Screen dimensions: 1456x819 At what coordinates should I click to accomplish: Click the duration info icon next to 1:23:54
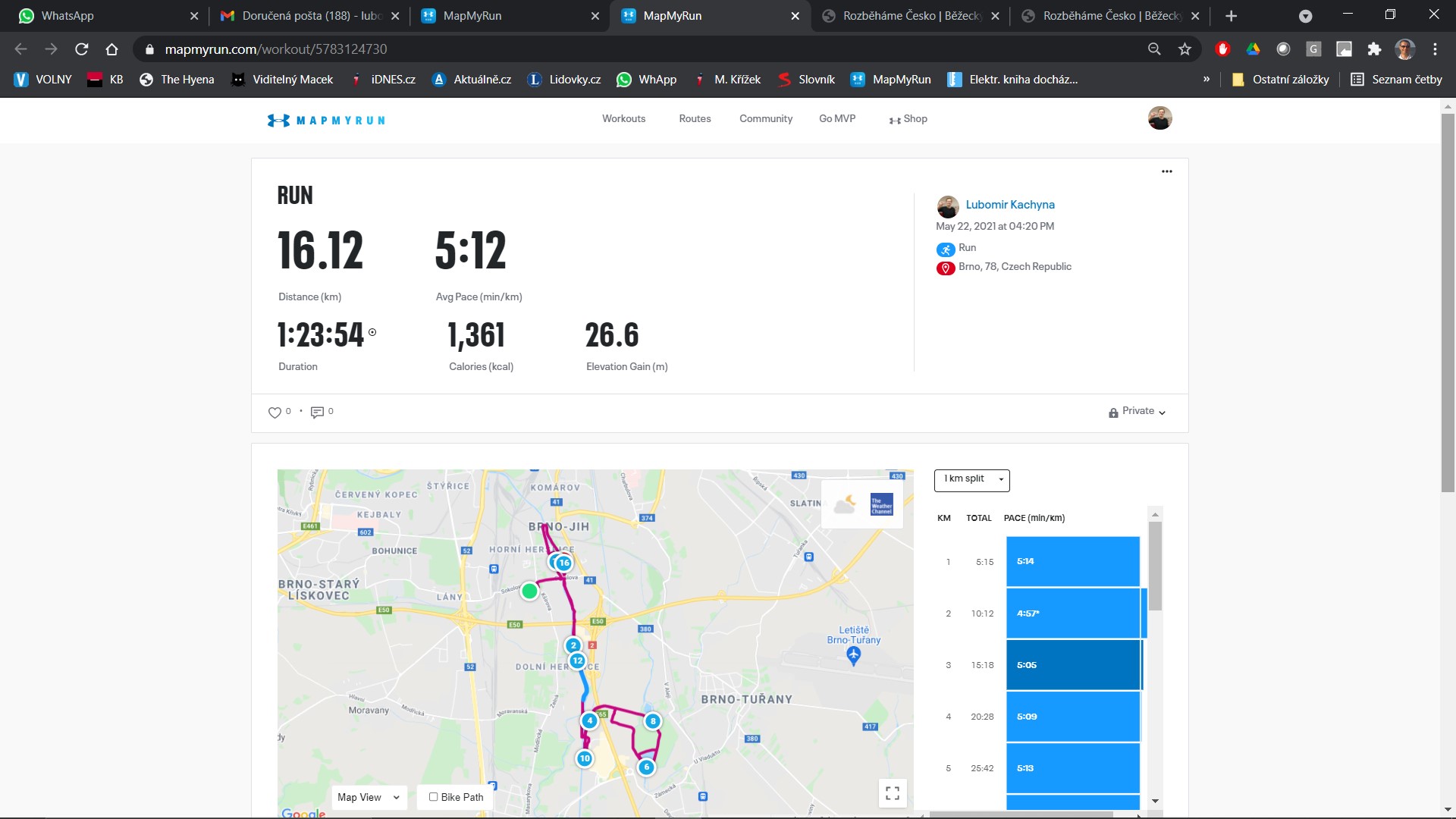(372, 332)
